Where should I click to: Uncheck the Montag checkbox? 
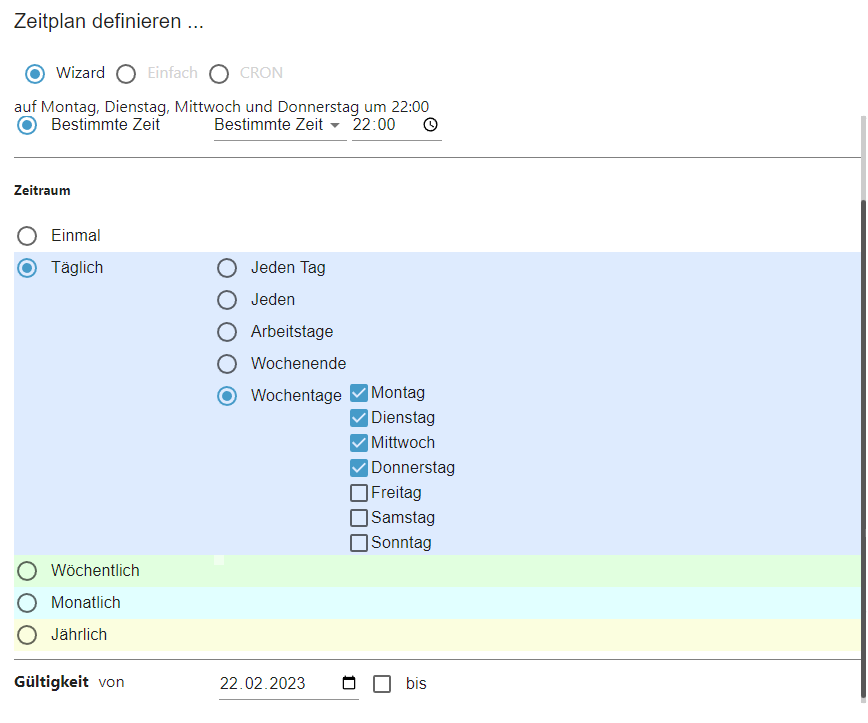click(x=359, y=393)
